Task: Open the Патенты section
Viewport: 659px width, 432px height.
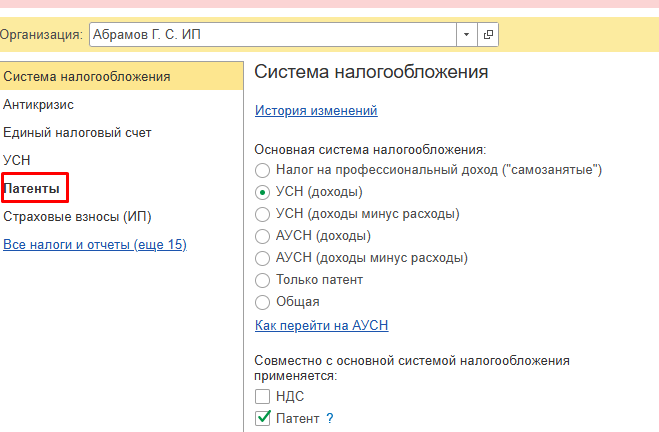Action: (x=32, y=189)
